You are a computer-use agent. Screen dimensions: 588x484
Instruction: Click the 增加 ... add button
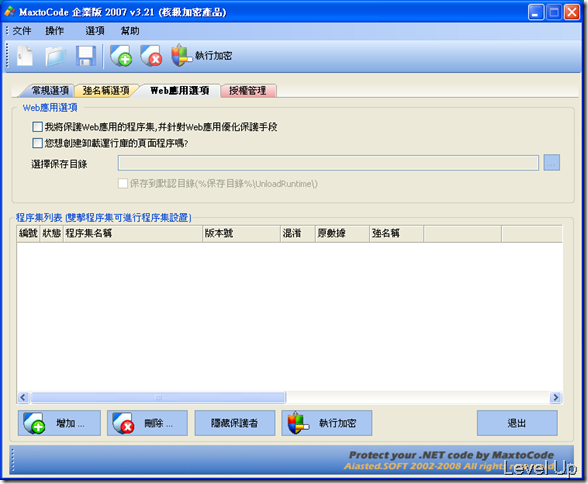(x=59, y=423)
